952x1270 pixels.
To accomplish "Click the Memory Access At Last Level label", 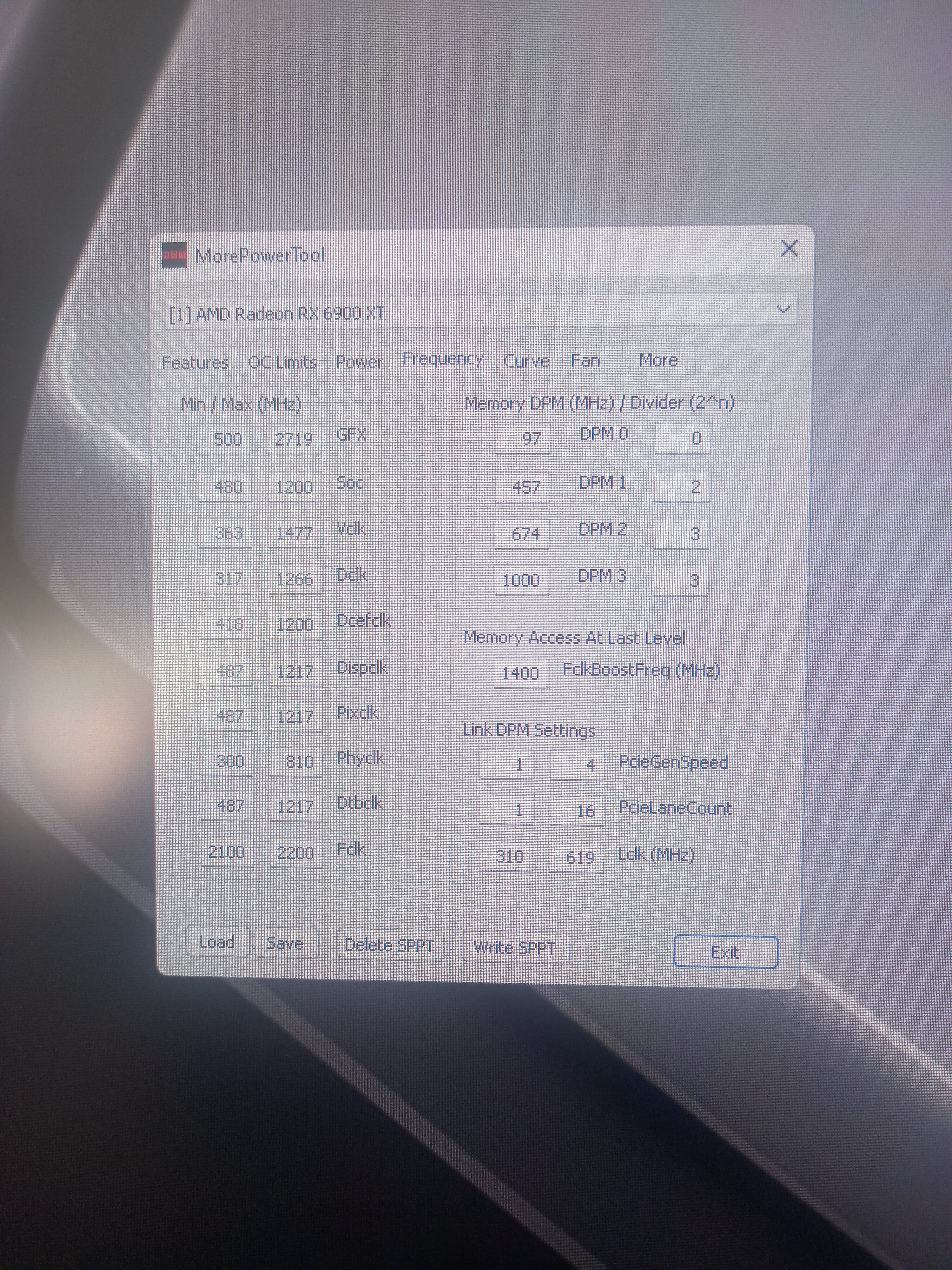I will point(574,637).
